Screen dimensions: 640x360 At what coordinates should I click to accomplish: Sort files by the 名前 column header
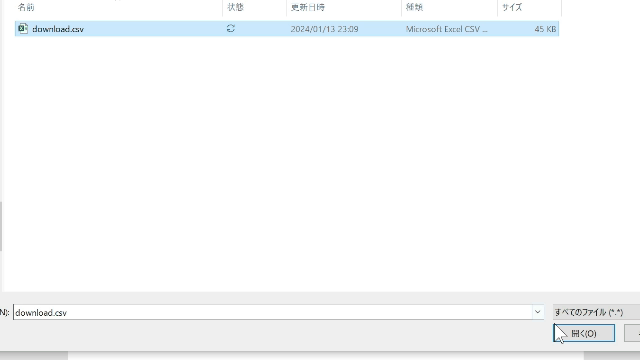tap(26, 7)
